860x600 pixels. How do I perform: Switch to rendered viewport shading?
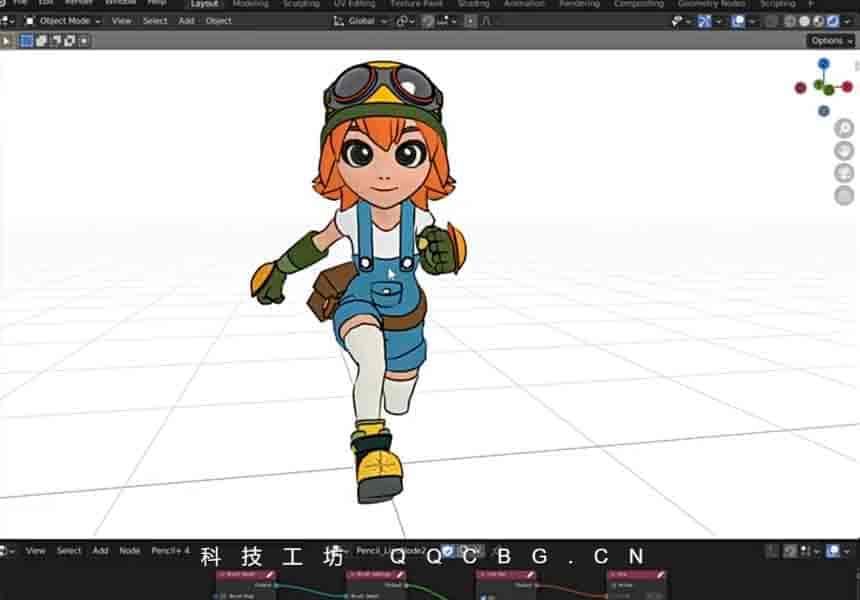833,21
